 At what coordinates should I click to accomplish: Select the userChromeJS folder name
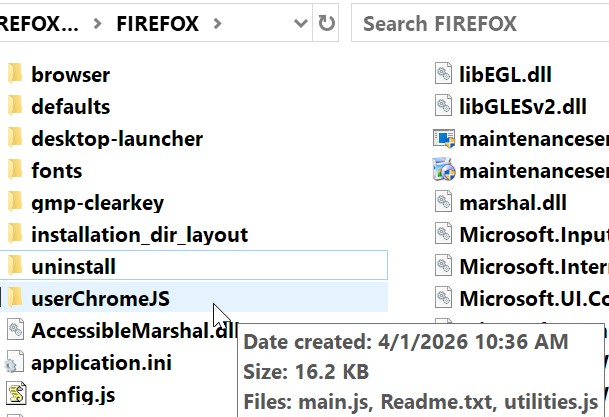pyautogui.click(x=100, y=298)
